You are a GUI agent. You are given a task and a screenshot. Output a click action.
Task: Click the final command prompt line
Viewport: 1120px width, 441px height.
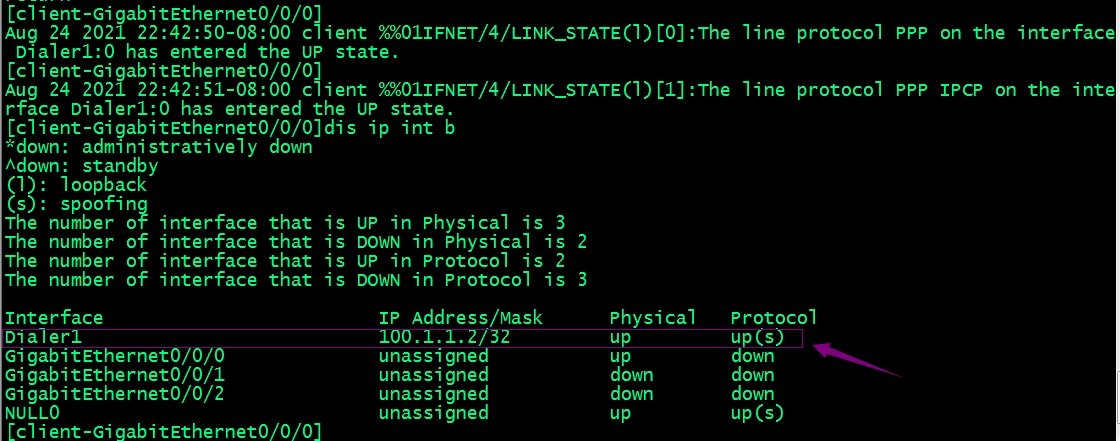point(164,432)
